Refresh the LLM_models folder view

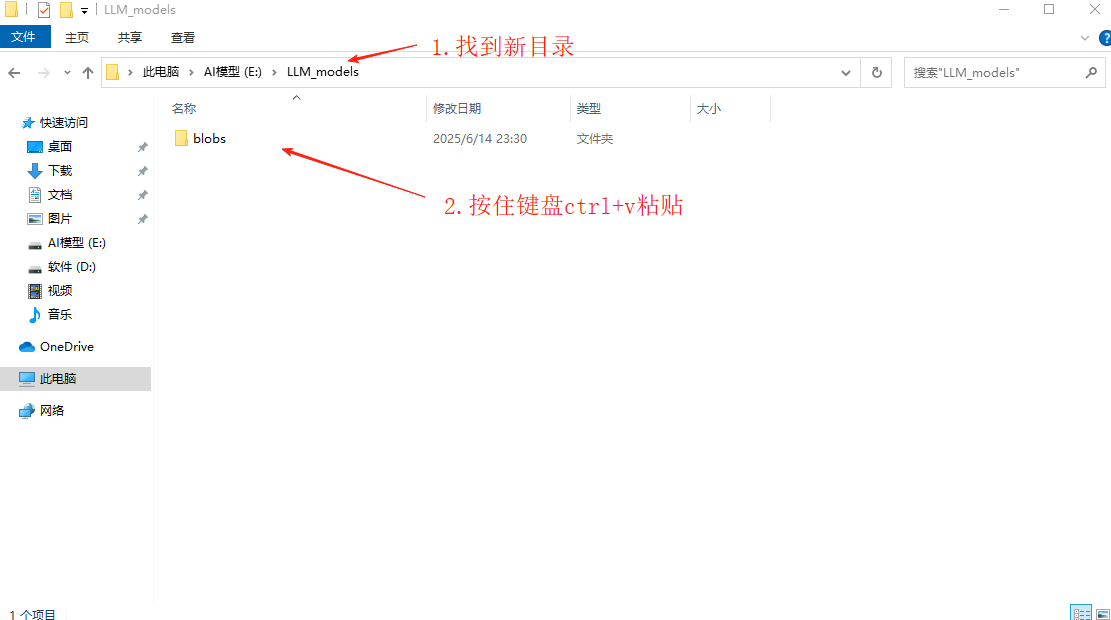876,72
